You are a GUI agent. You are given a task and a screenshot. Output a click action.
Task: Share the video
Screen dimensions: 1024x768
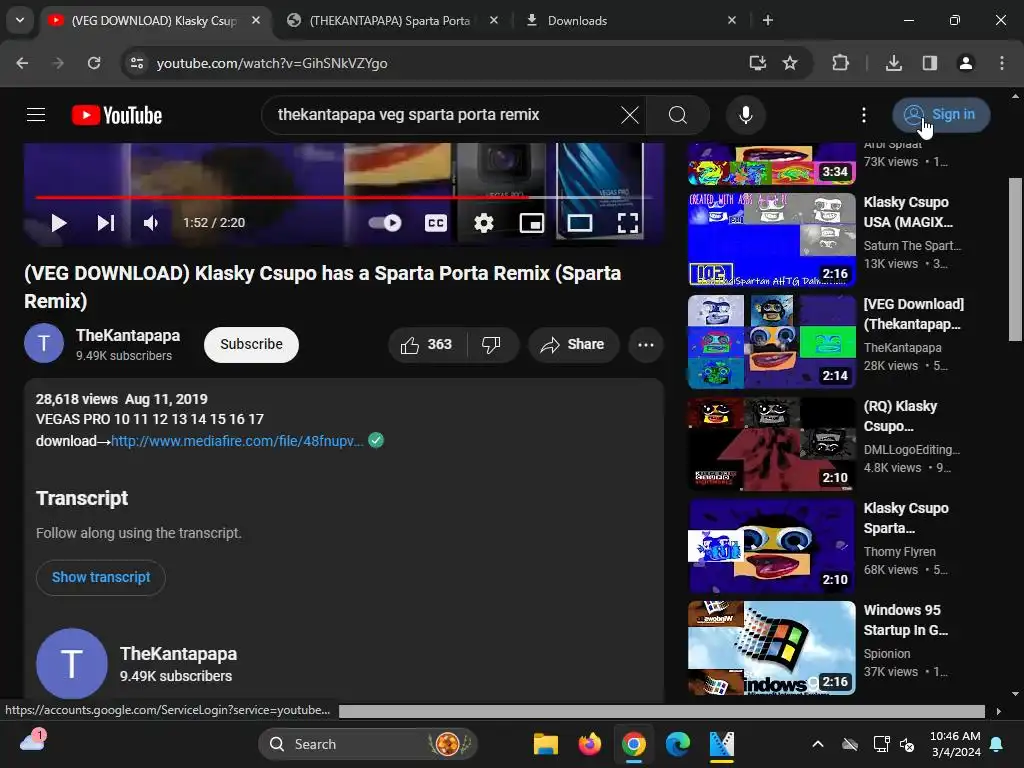[x=573, y=345]
